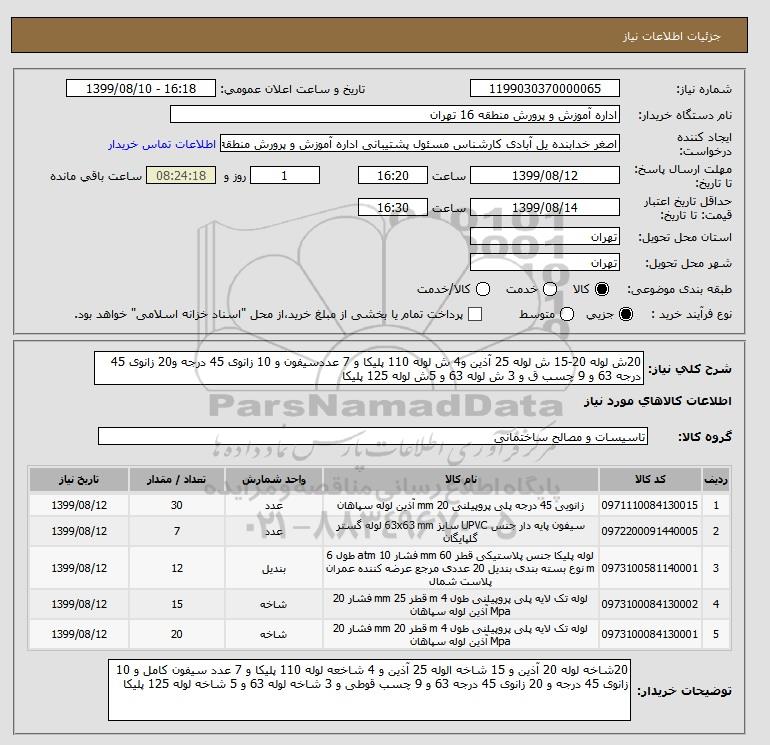The height and width of the screenshot is (745, 770).
Task: Click the شاخه unit cell in row 4
Action: [x=274, y=604]
